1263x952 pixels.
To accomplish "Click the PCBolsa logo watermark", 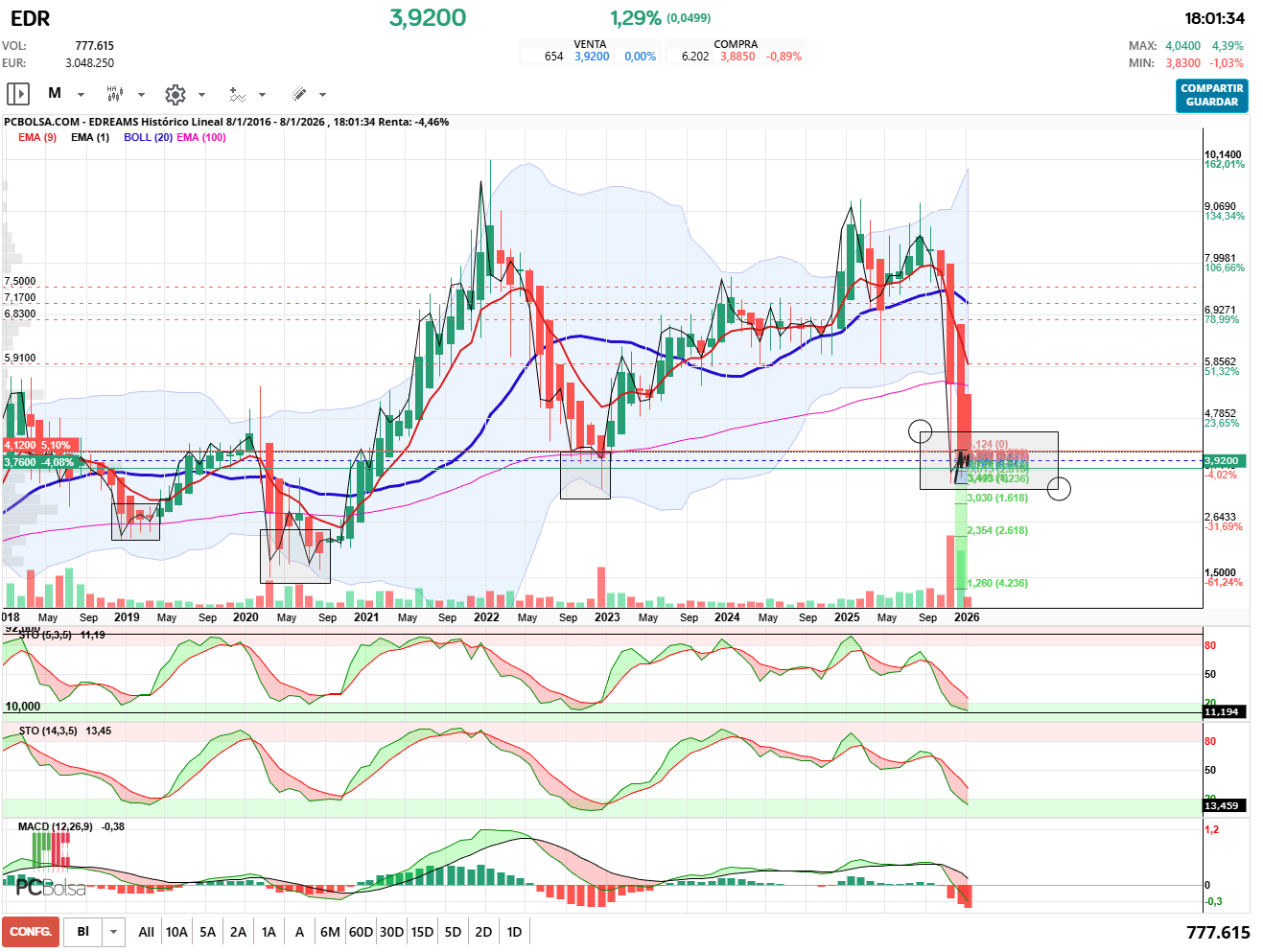I will [51, 888].
